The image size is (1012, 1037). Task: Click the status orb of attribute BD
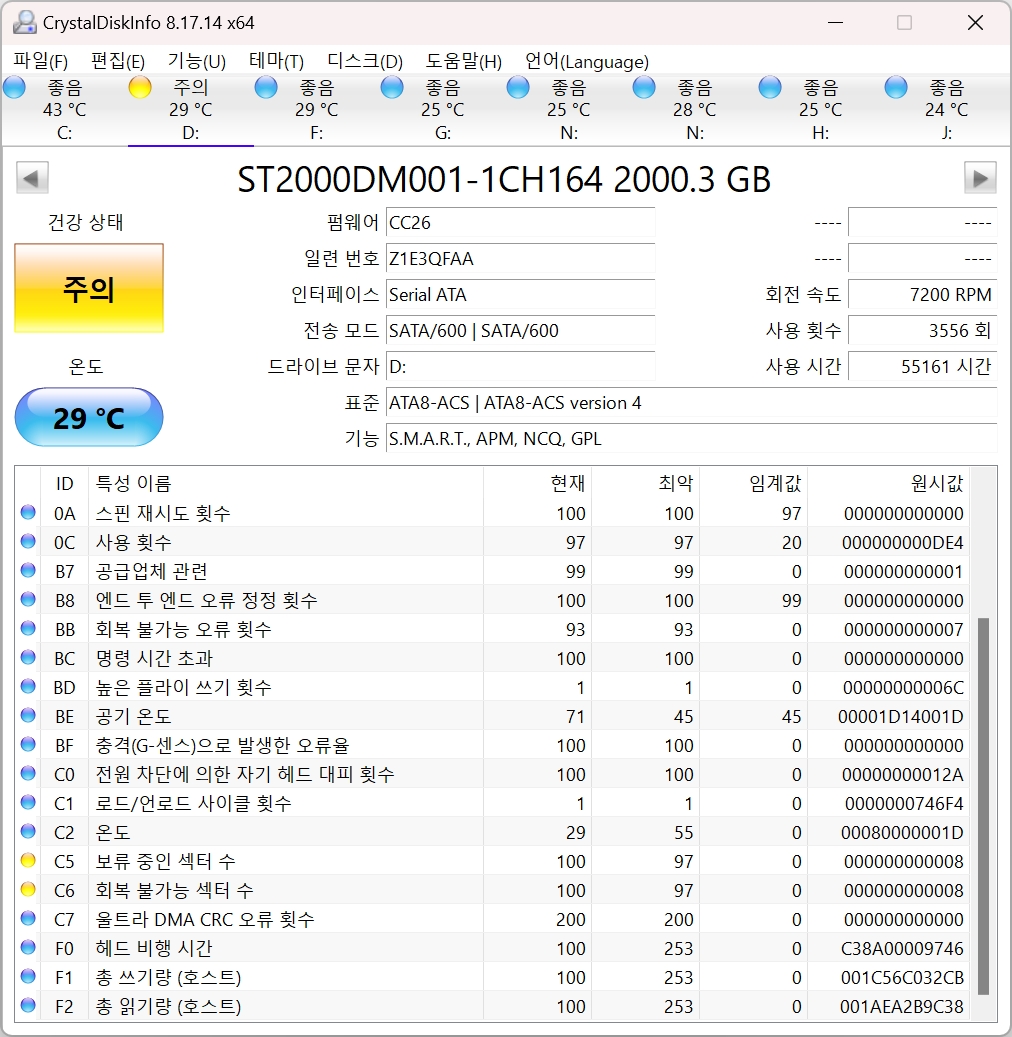(x=28, y=686)
